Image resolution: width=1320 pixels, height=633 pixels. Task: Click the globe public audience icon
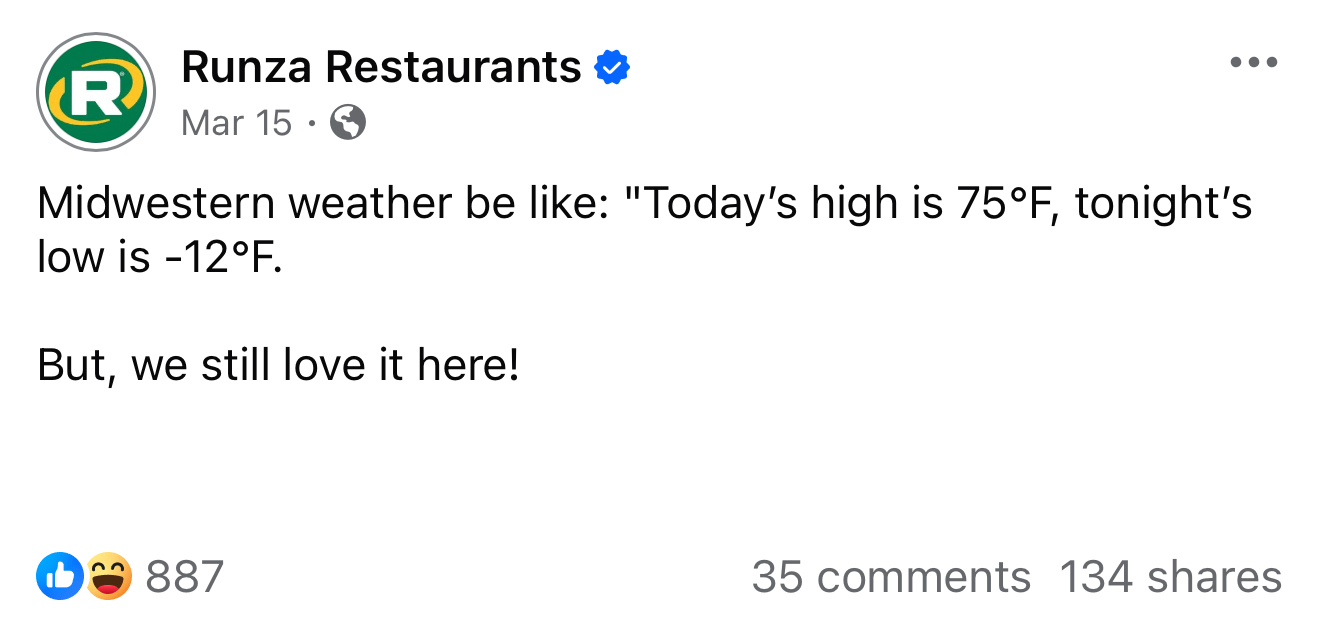point(347,123)
